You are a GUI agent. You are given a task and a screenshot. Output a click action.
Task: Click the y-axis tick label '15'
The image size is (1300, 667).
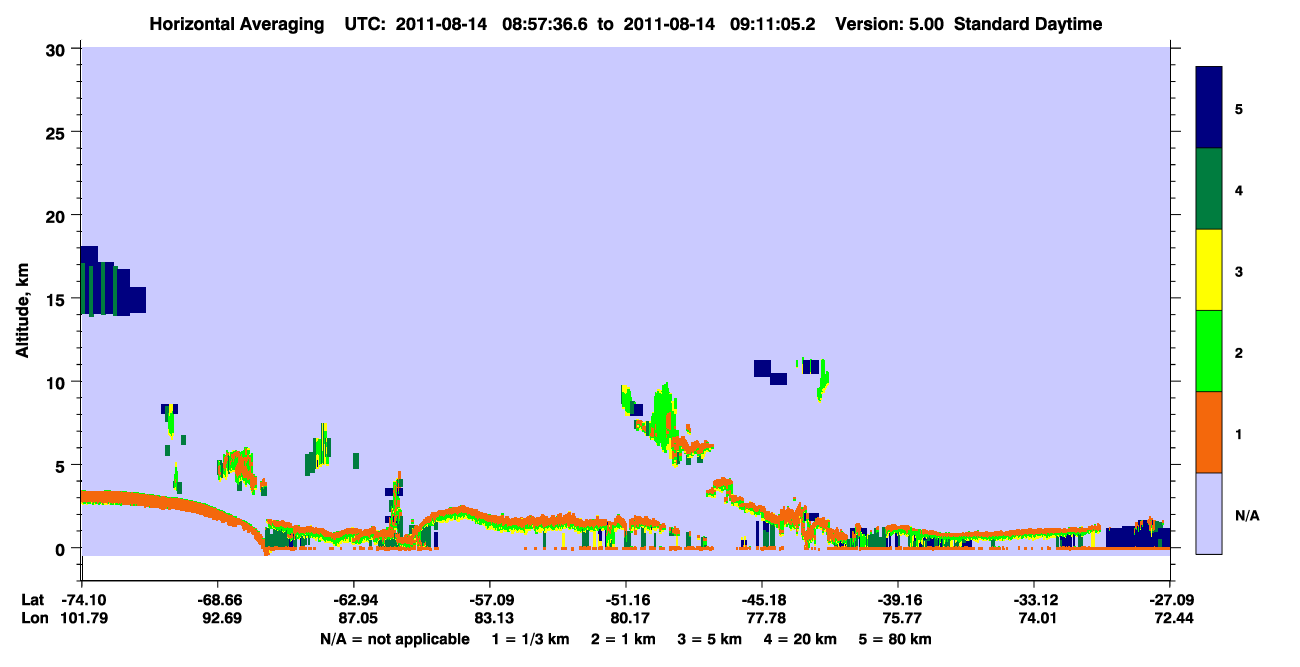click(x=58, y=299)
